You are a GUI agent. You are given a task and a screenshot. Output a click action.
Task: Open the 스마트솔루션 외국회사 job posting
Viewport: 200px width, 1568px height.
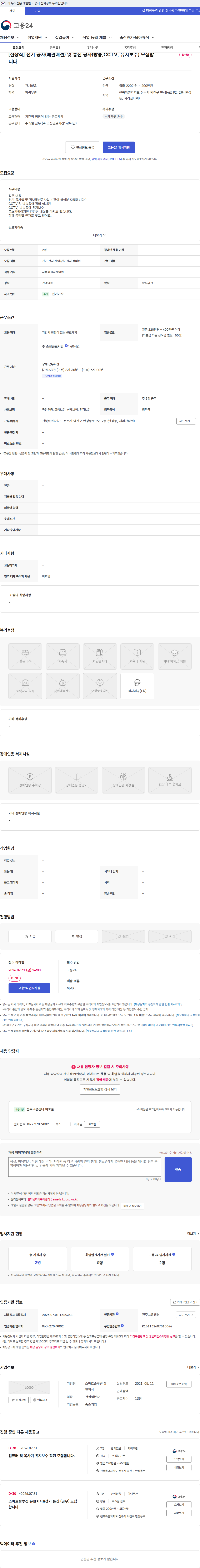(x=42, y=1504)
